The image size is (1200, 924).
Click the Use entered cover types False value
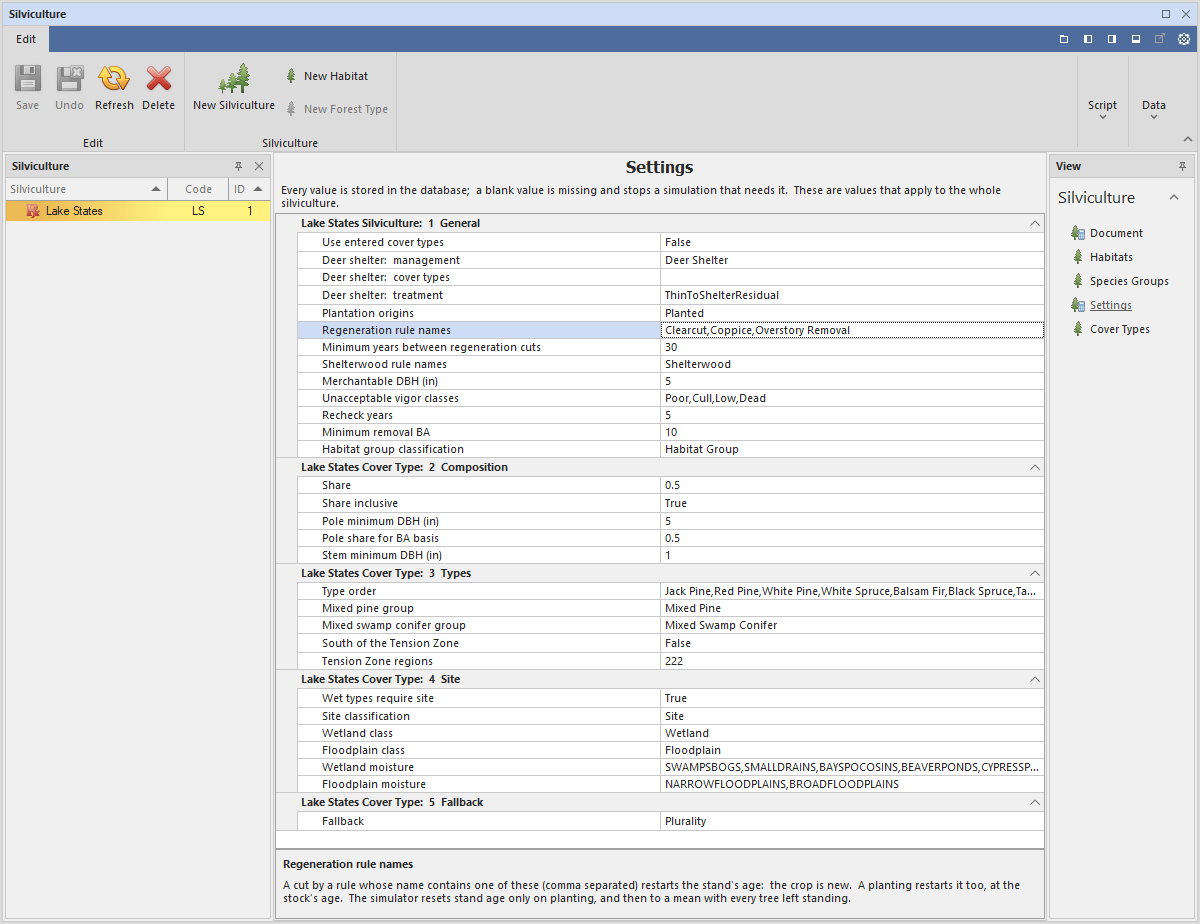pyautogui.click(x=852, y=242)
